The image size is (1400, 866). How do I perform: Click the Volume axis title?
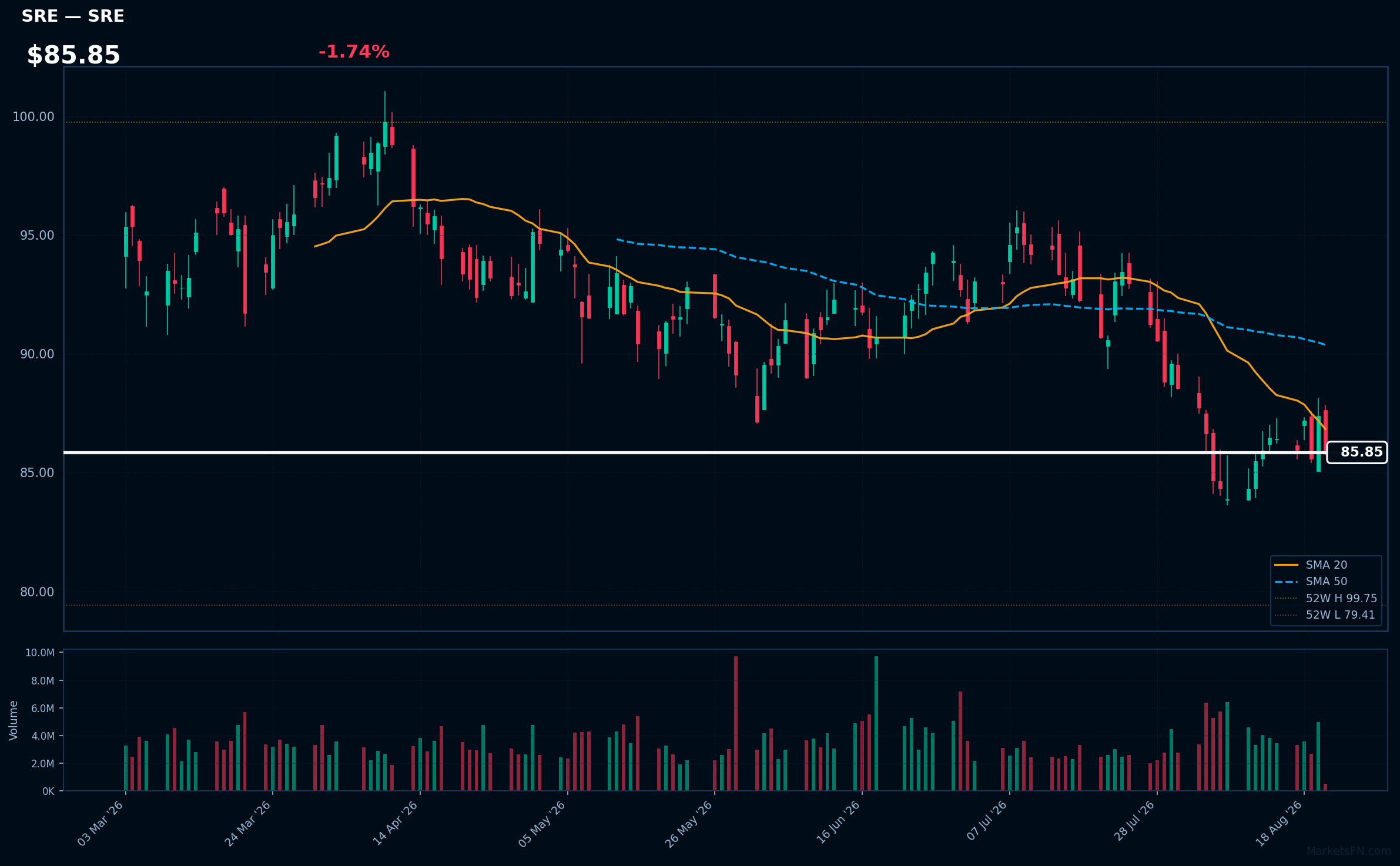(14, 720)
